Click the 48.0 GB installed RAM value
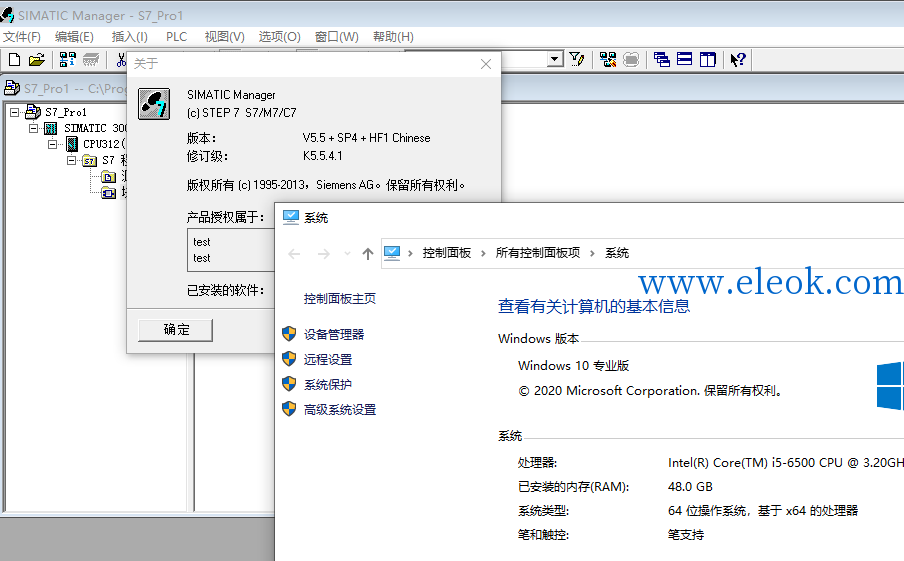This screenshot has height=561, width=904. click(x=690, y=487)
